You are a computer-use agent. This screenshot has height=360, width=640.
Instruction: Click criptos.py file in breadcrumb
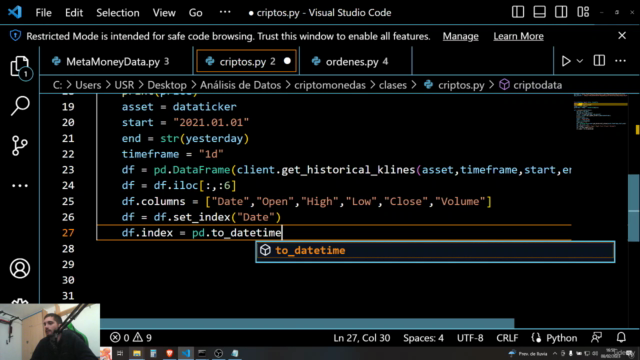pos(454,85)
